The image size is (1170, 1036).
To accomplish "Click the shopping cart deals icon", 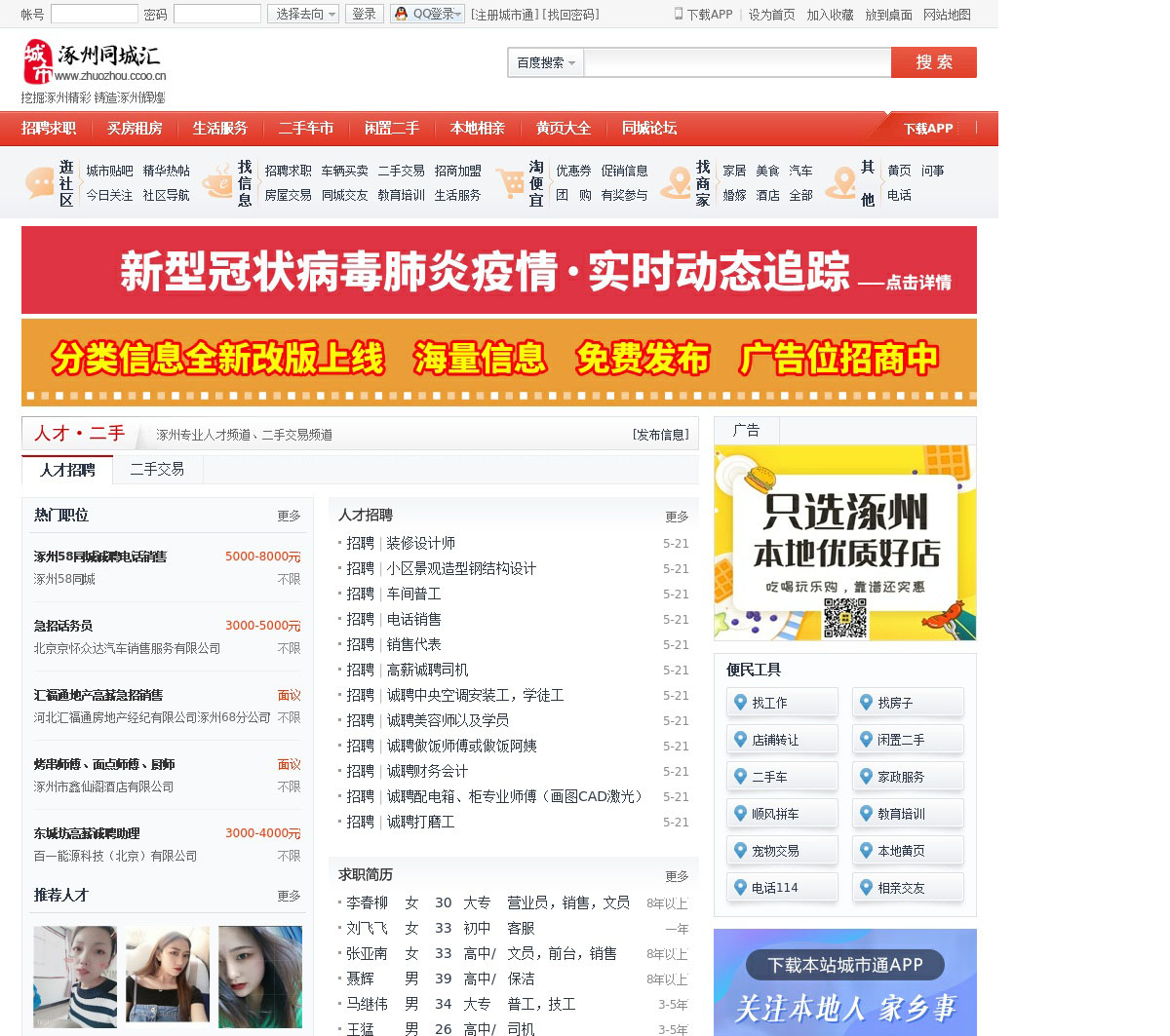I will (510, 182).
